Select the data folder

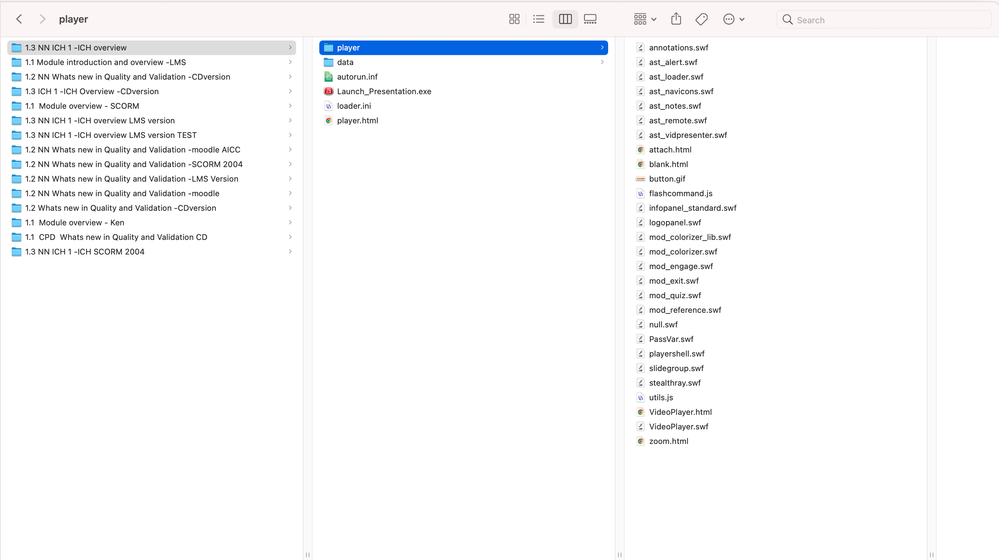[x=463, y=62]
